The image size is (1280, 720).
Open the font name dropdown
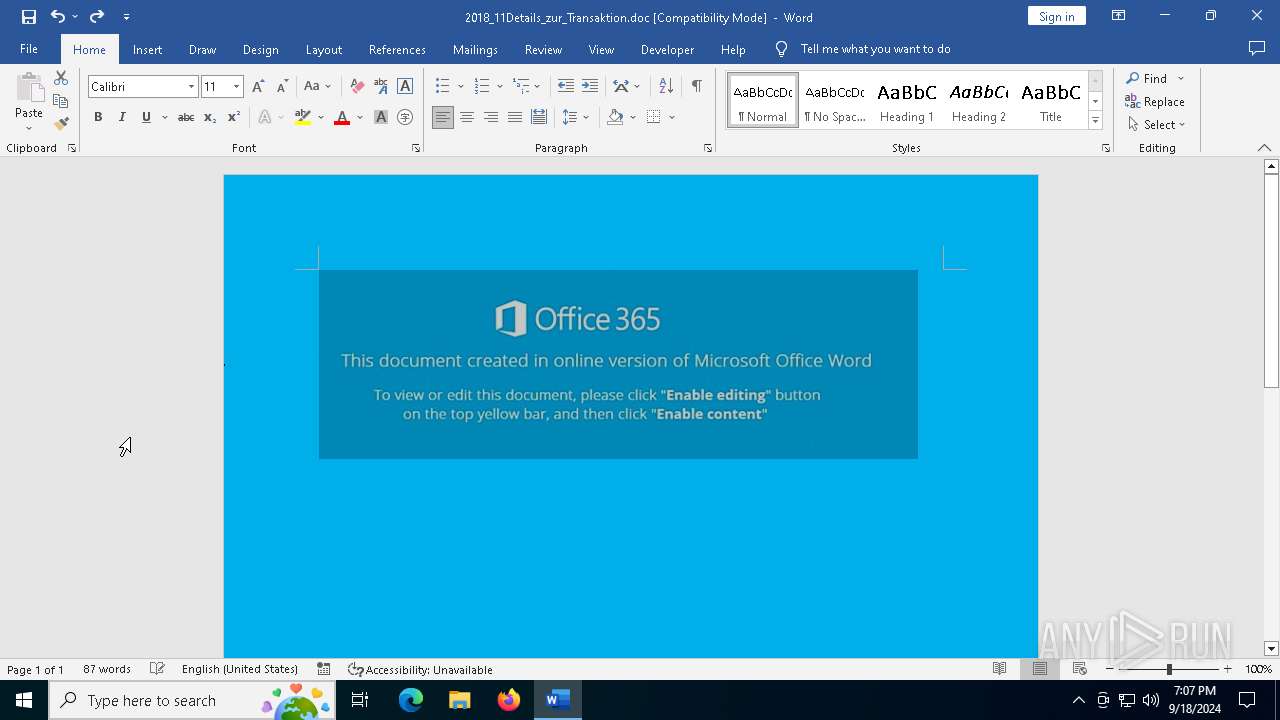click(191, 87)
